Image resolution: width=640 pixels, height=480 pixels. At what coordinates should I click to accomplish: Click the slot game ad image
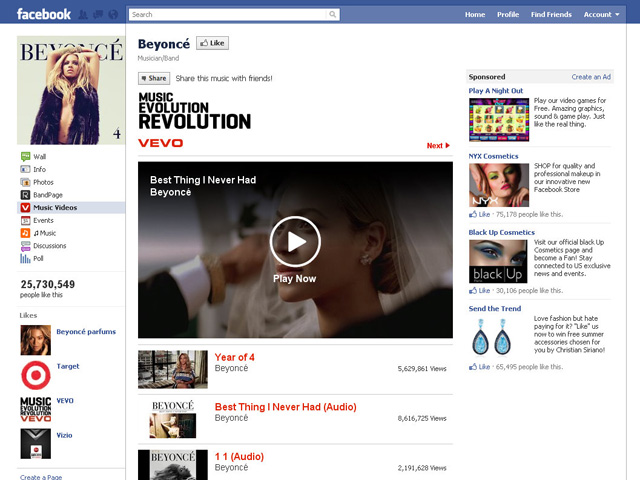click(499, 120)
